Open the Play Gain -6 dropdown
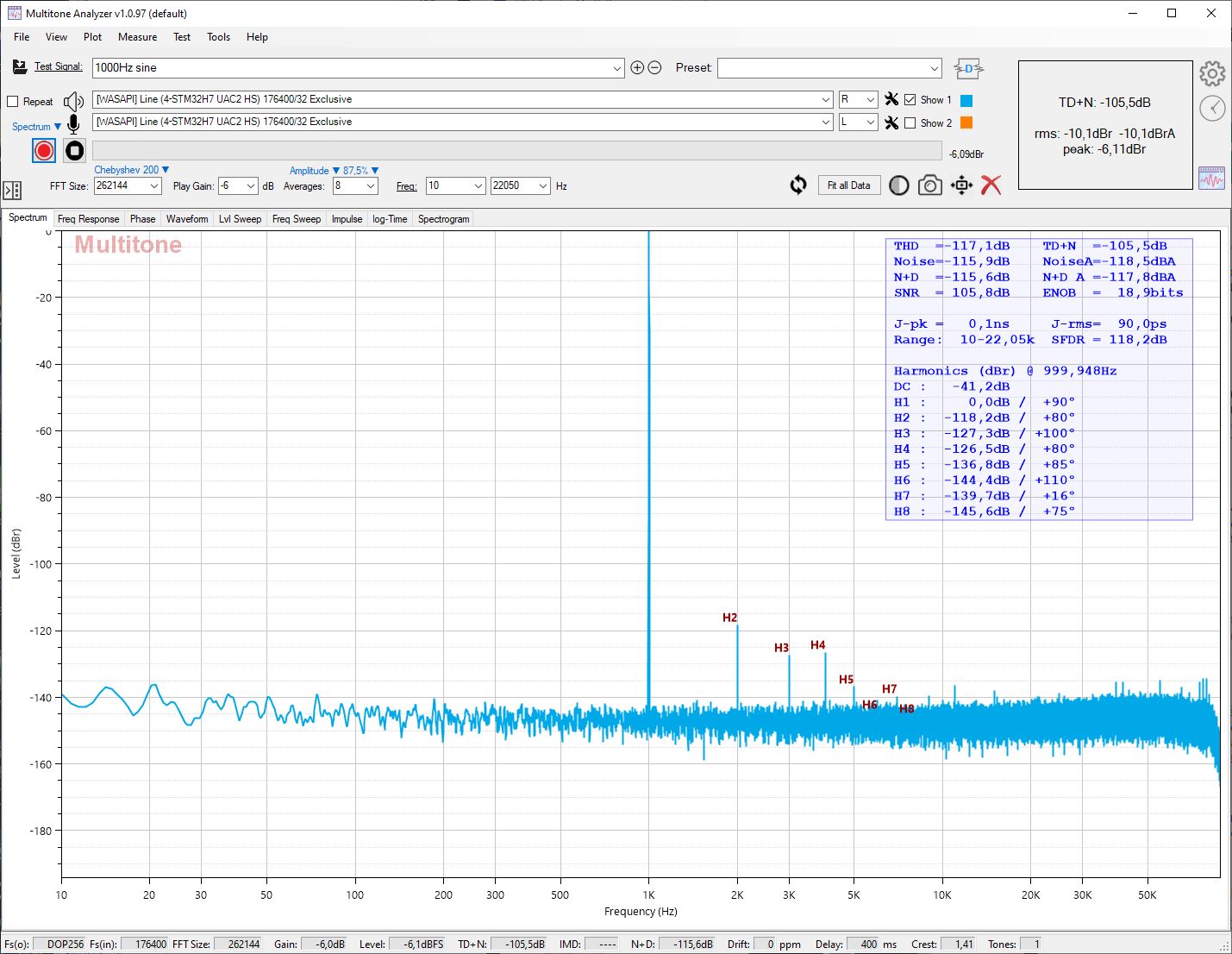The width and height of the screenshot is (1232, 954). click(238, 185)
